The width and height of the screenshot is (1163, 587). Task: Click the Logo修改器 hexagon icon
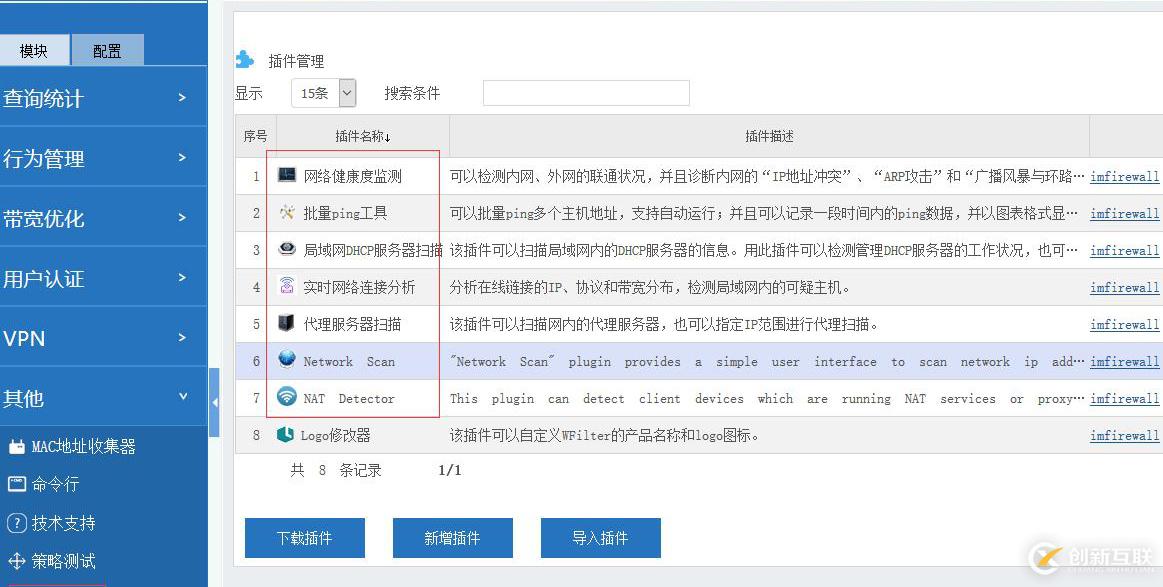285,434
